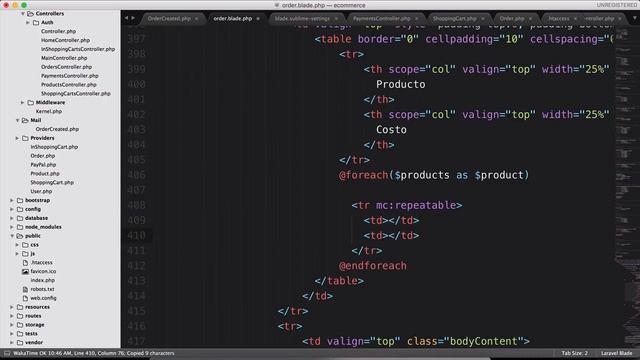Click the status bar panel switcher icon
Viewport: 640px width, 360px height.
7,353
